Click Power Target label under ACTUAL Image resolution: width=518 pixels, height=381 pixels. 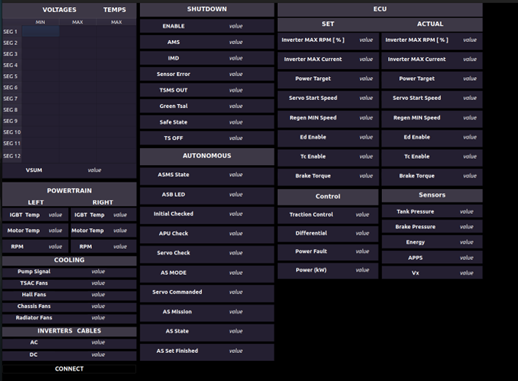coord(417,79)
